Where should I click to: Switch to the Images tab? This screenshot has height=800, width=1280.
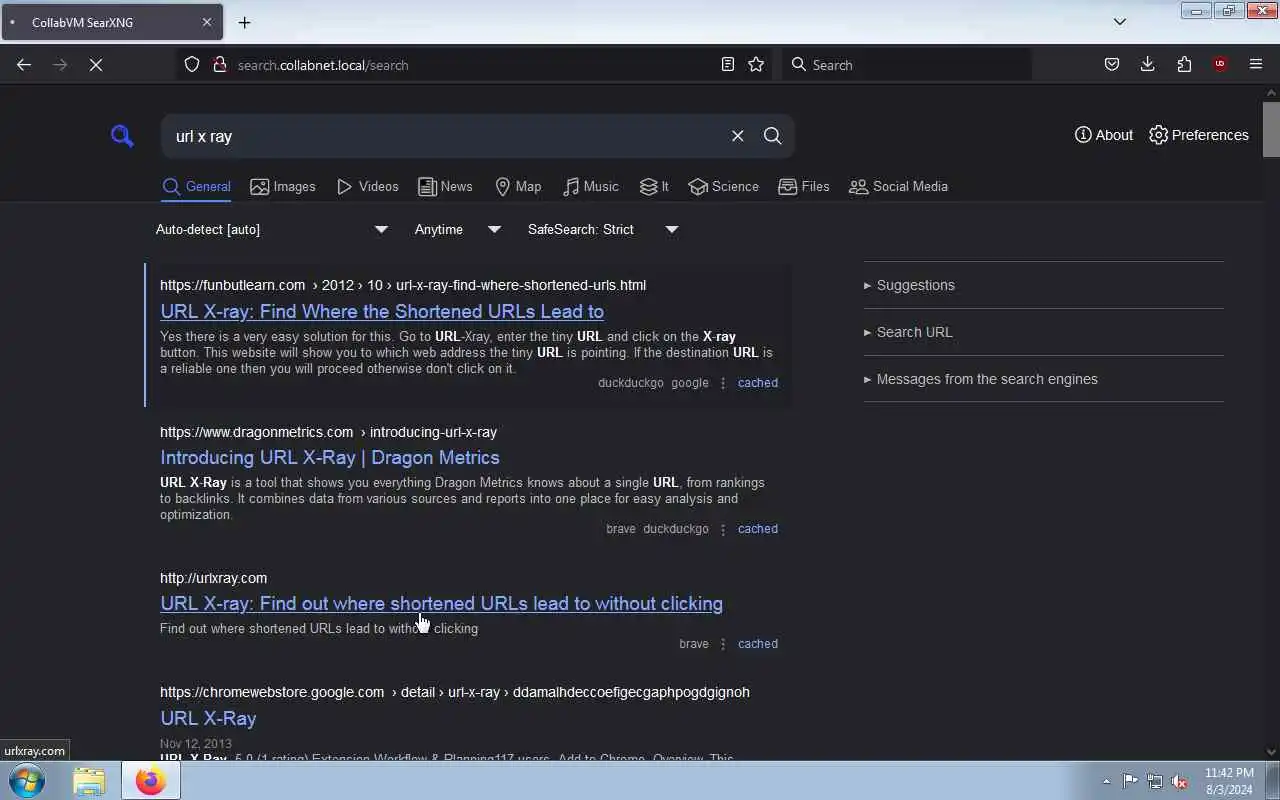tap(283, 187)
